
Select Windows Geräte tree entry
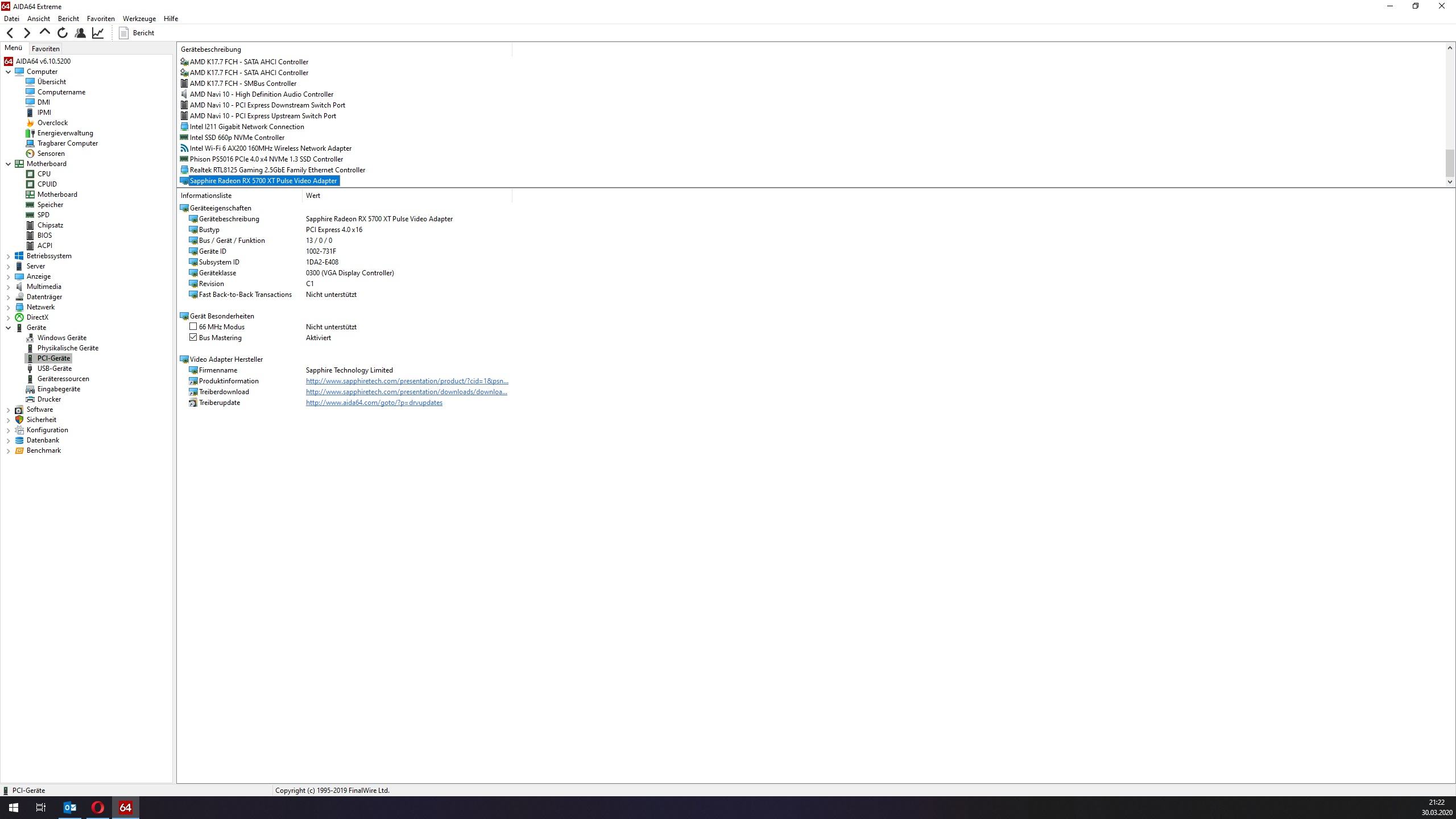click(61, 338)
